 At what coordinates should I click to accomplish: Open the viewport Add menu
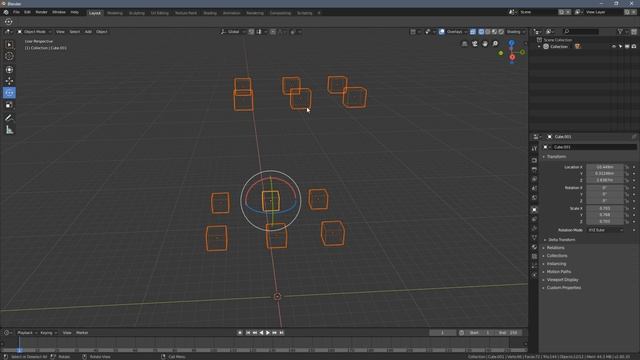(88, 31)
